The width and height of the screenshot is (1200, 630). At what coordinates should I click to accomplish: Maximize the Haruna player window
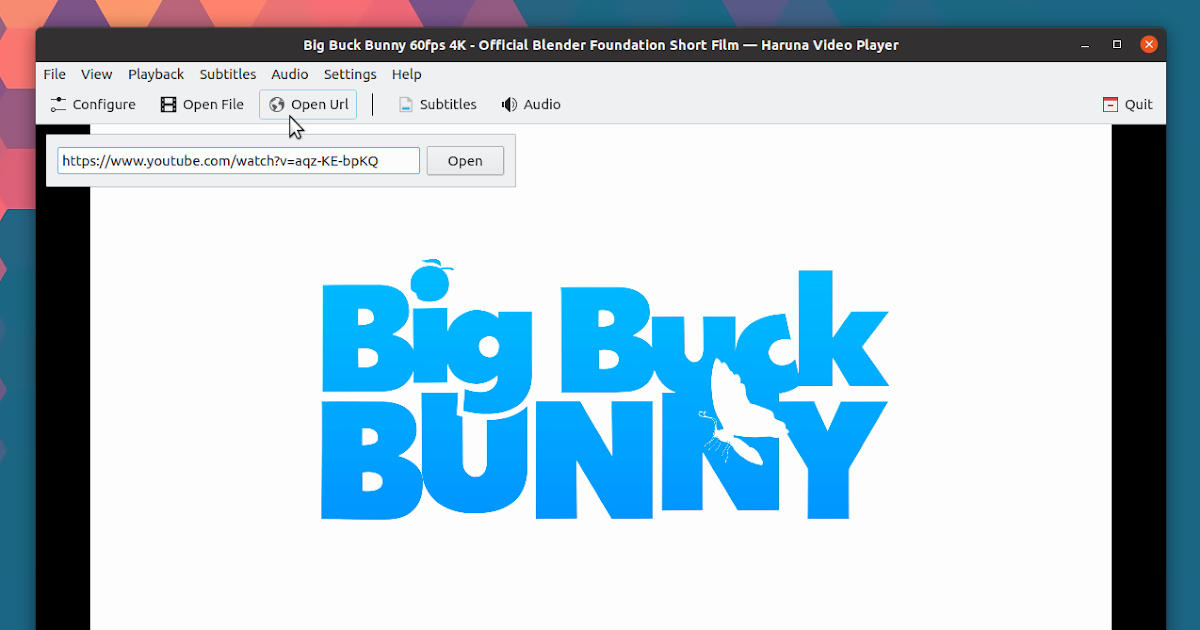coord(1116,44)
